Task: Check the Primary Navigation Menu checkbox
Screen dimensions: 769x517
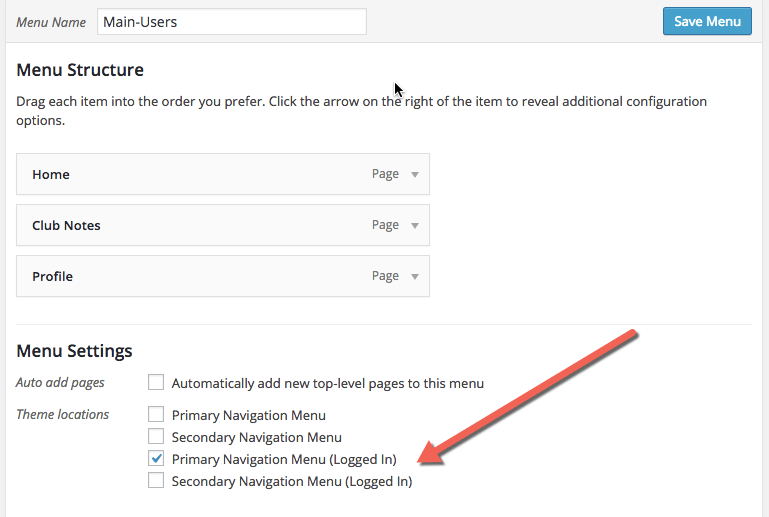Action: (156, 414)
